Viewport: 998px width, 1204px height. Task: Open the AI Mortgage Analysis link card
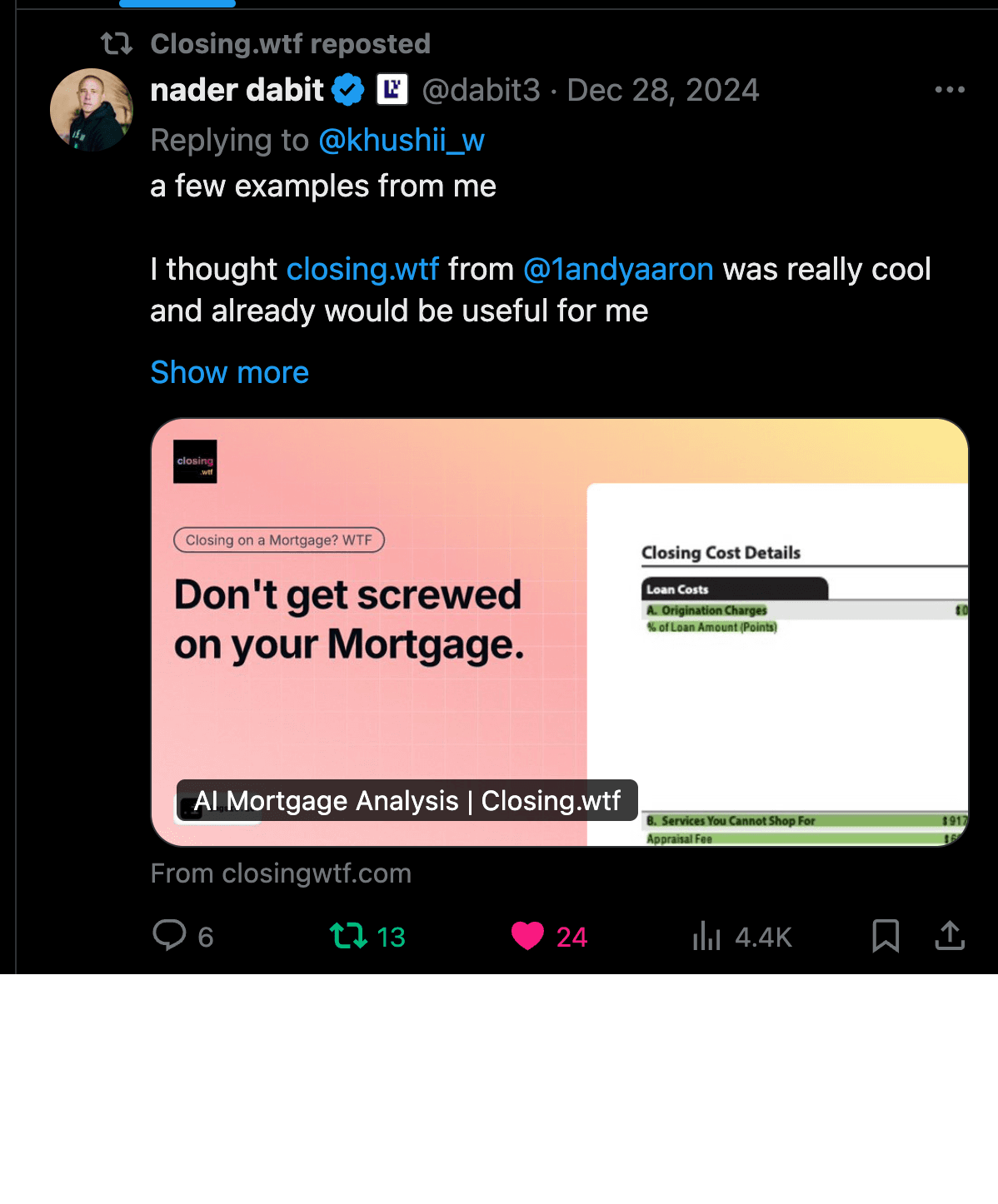559,633
